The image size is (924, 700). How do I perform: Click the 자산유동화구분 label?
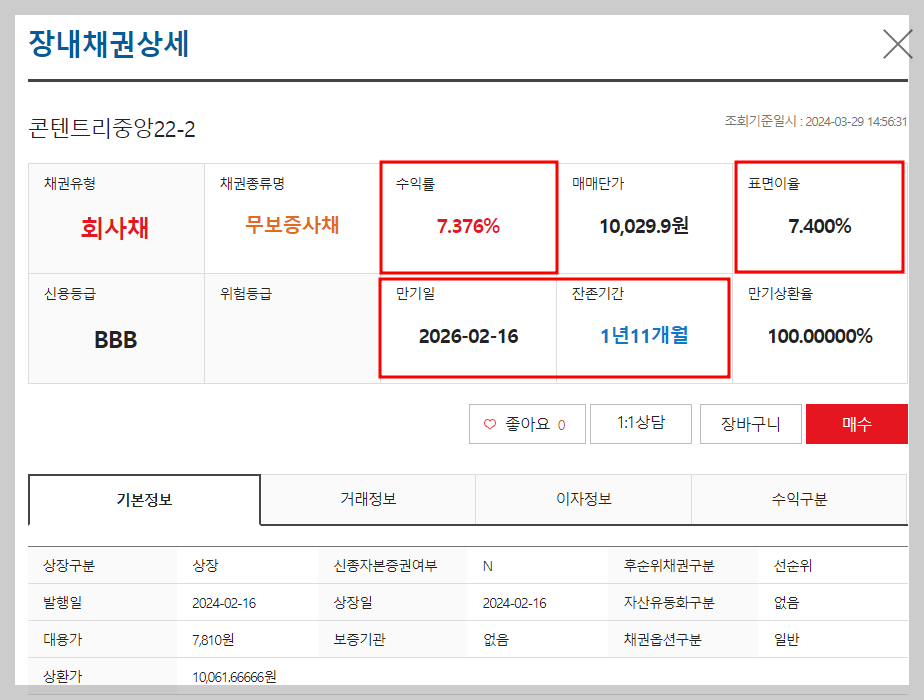click(x=669, y=602)
